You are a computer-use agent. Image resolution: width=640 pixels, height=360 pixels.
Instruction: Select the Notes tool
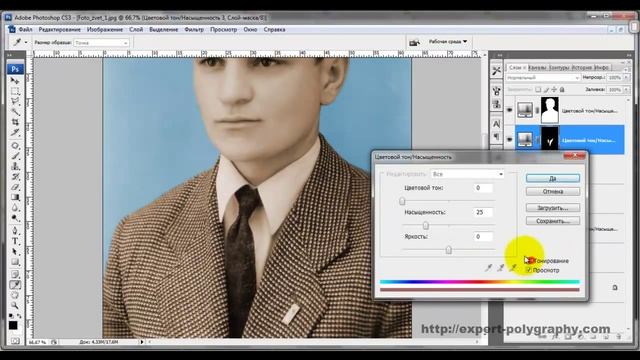15,275
